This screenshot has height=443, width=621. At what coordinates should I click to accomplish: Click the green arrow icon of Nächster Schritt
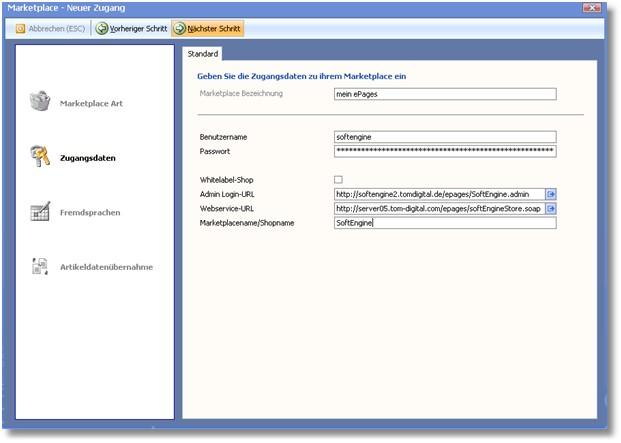tap(180, 28)
